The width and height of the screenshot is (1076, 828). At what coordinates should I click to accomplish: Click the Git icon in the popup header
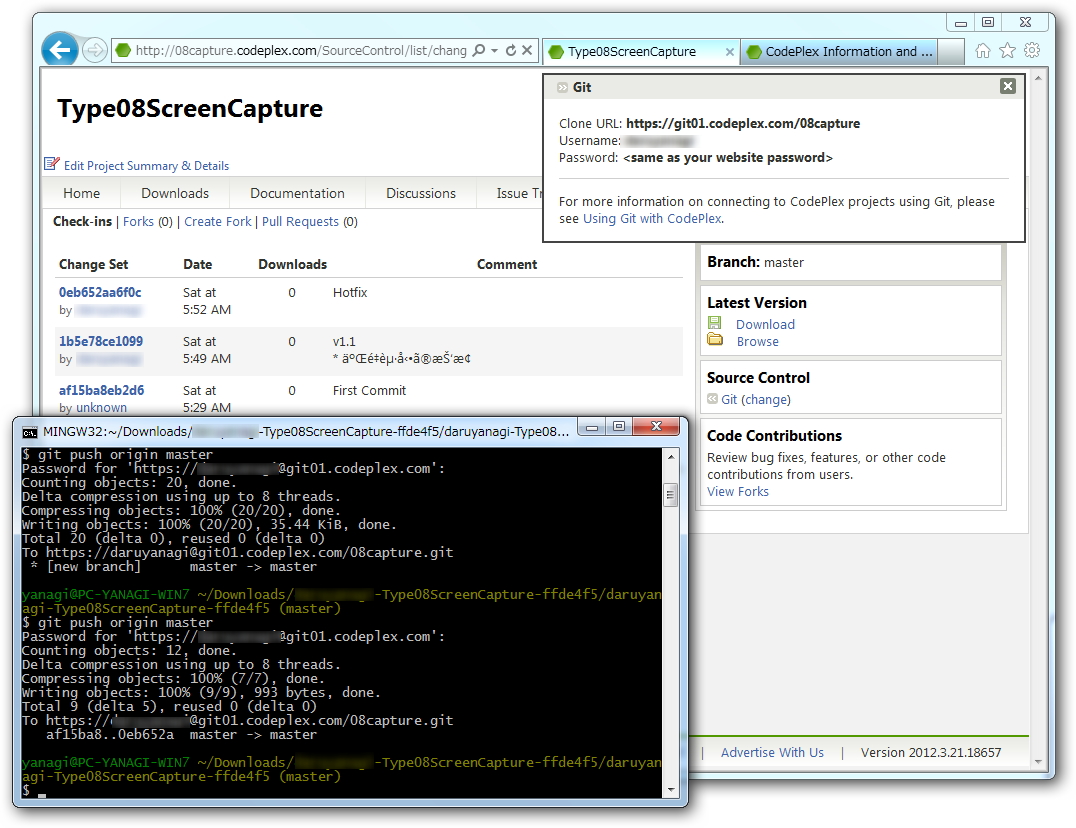point(562,87)
